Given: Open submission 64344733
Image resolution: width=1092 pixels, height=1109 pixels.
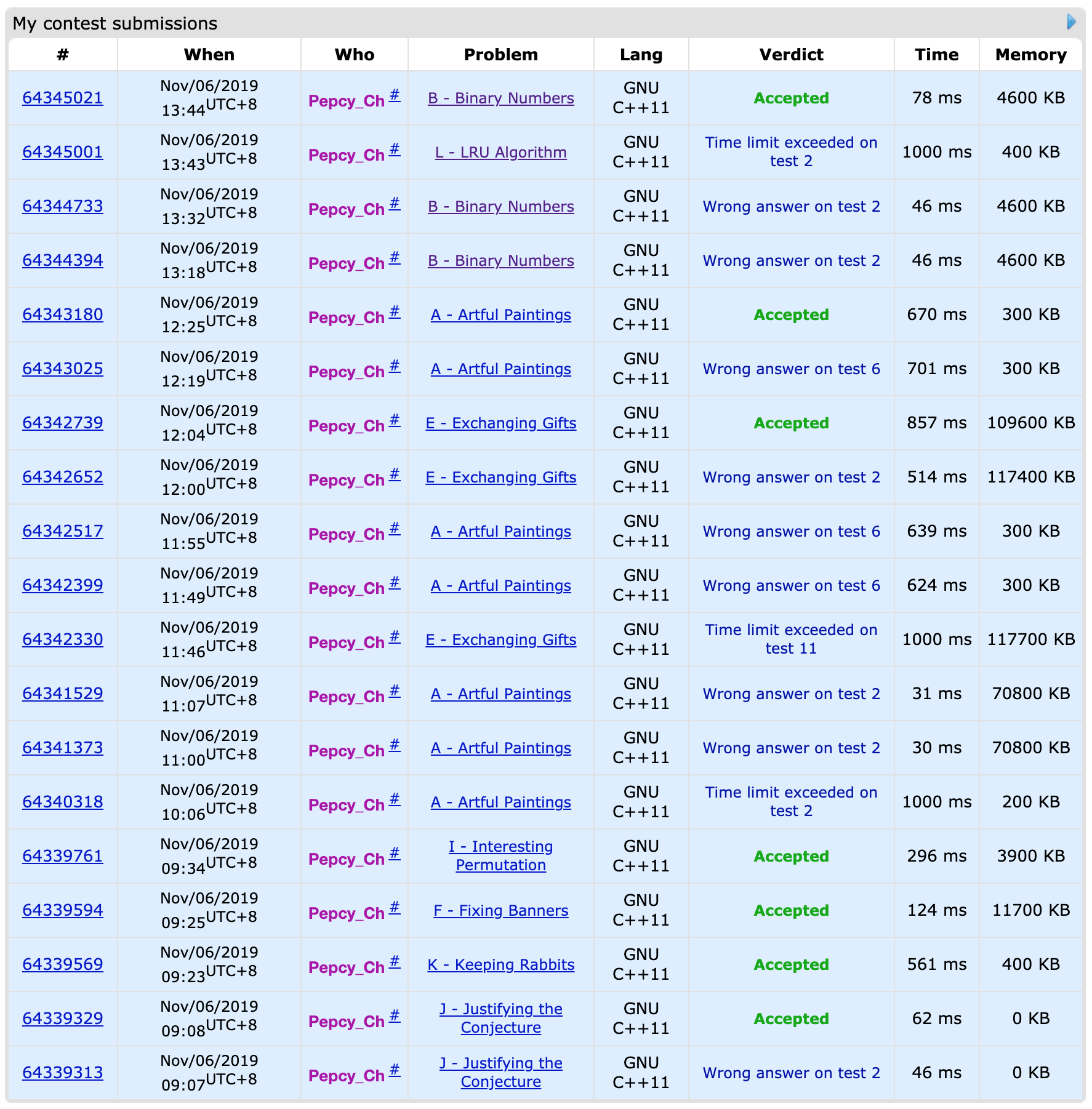Looking at the screenshot, I should pos(63,207).
